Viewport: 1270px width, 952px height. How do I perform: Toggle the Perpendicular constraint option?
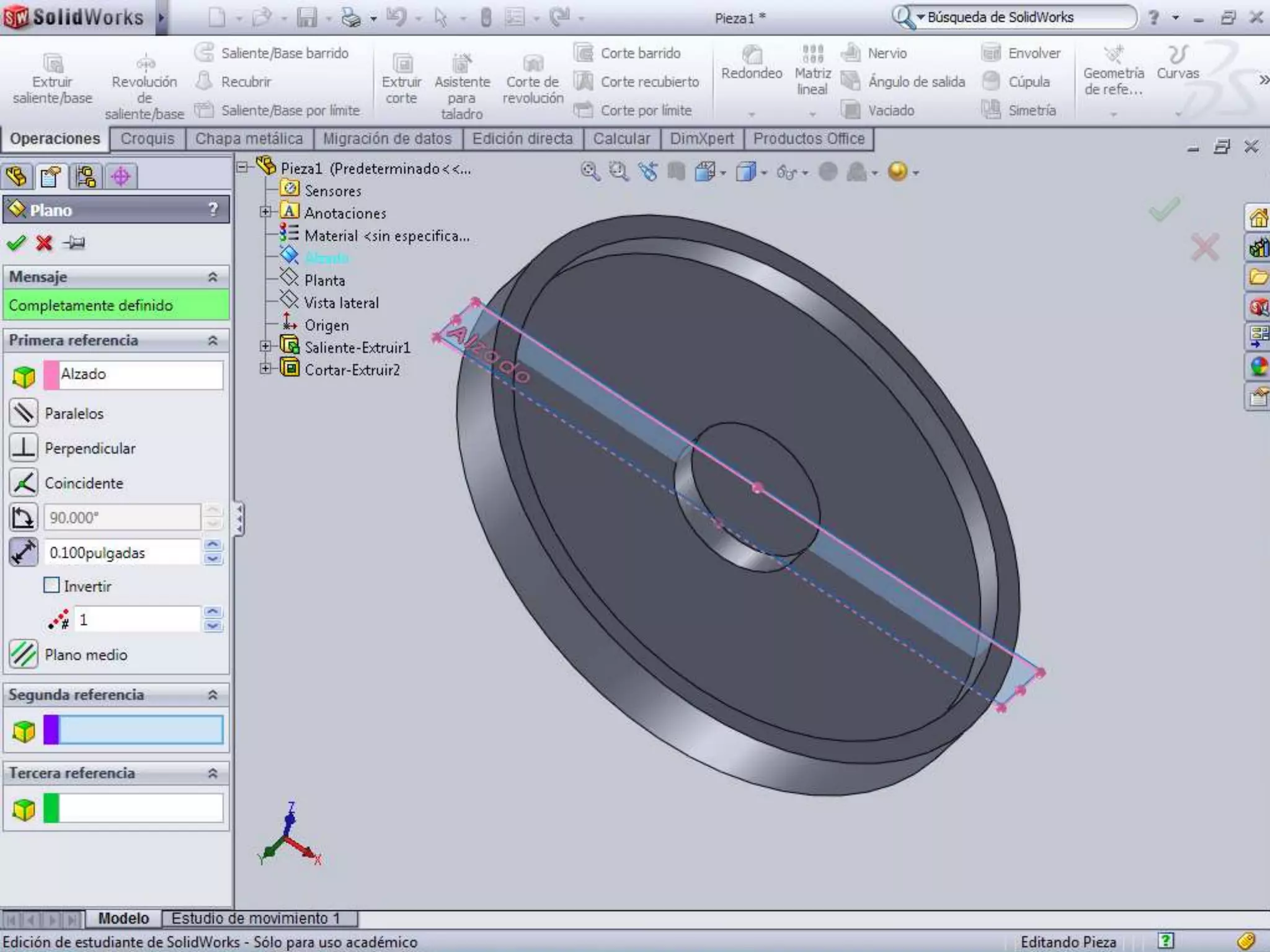pyautogui.click(x=24, y=447)
